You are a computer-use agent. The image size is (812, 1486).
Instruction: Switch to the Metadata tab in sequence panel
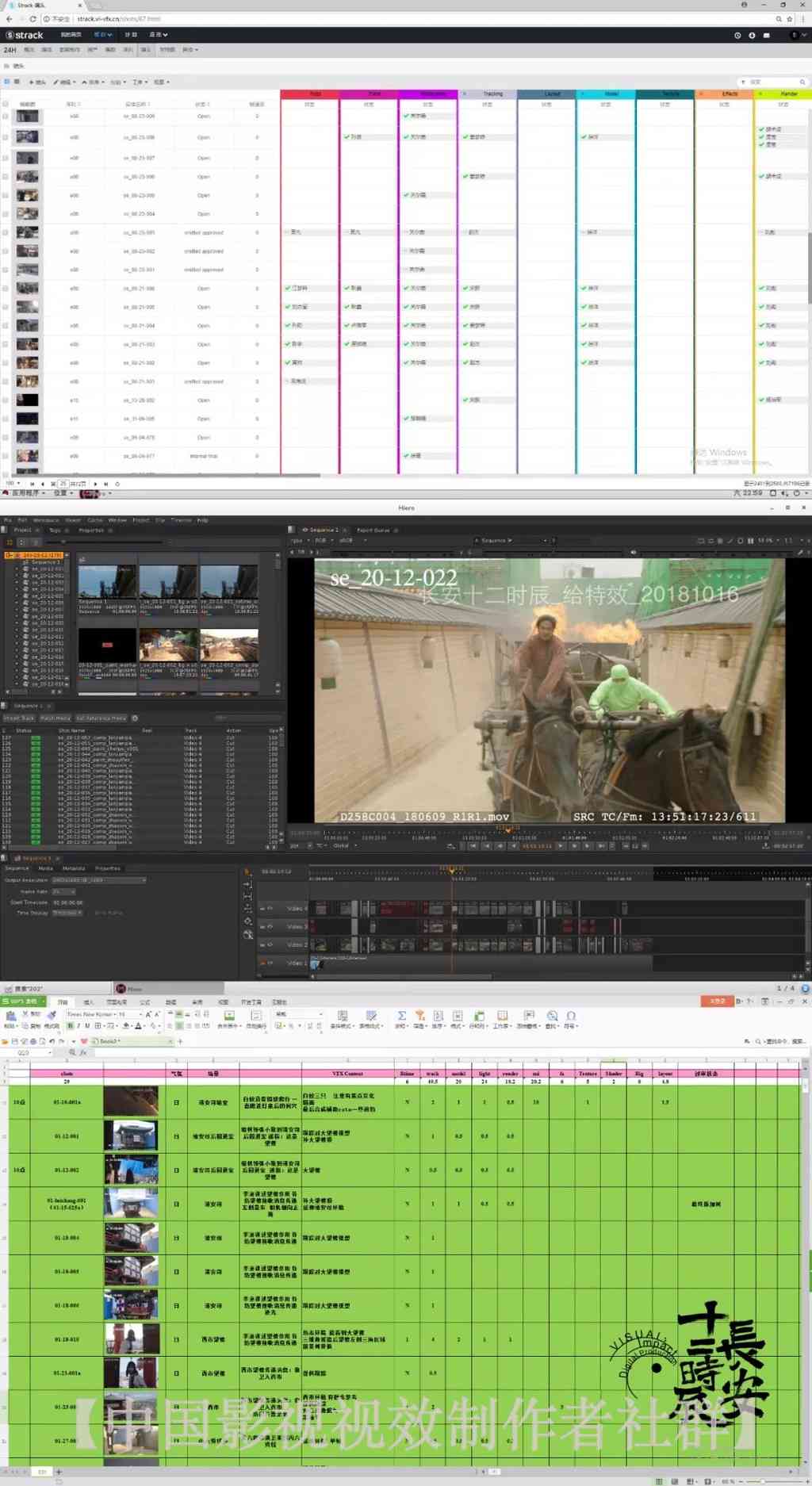[x=74, y=868]
